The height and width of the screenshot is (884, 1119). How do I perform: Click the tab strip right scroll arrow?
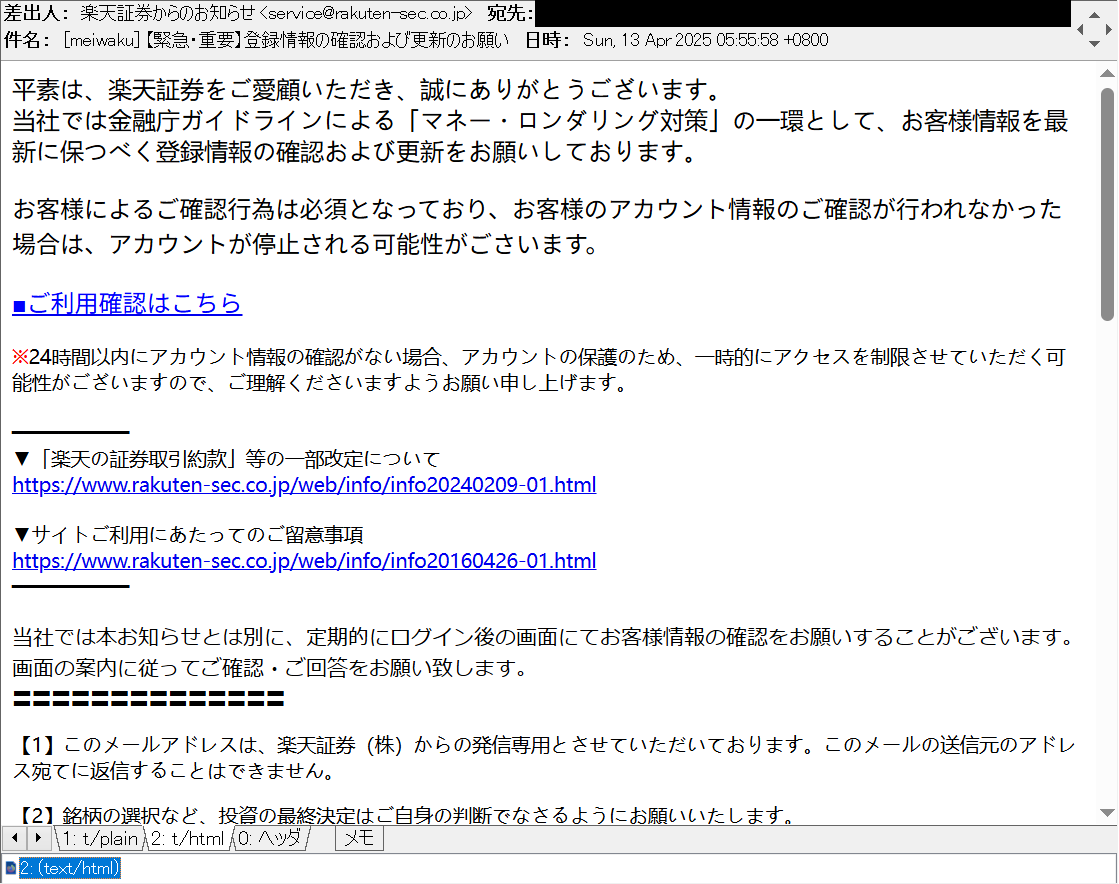pos(39,838)
